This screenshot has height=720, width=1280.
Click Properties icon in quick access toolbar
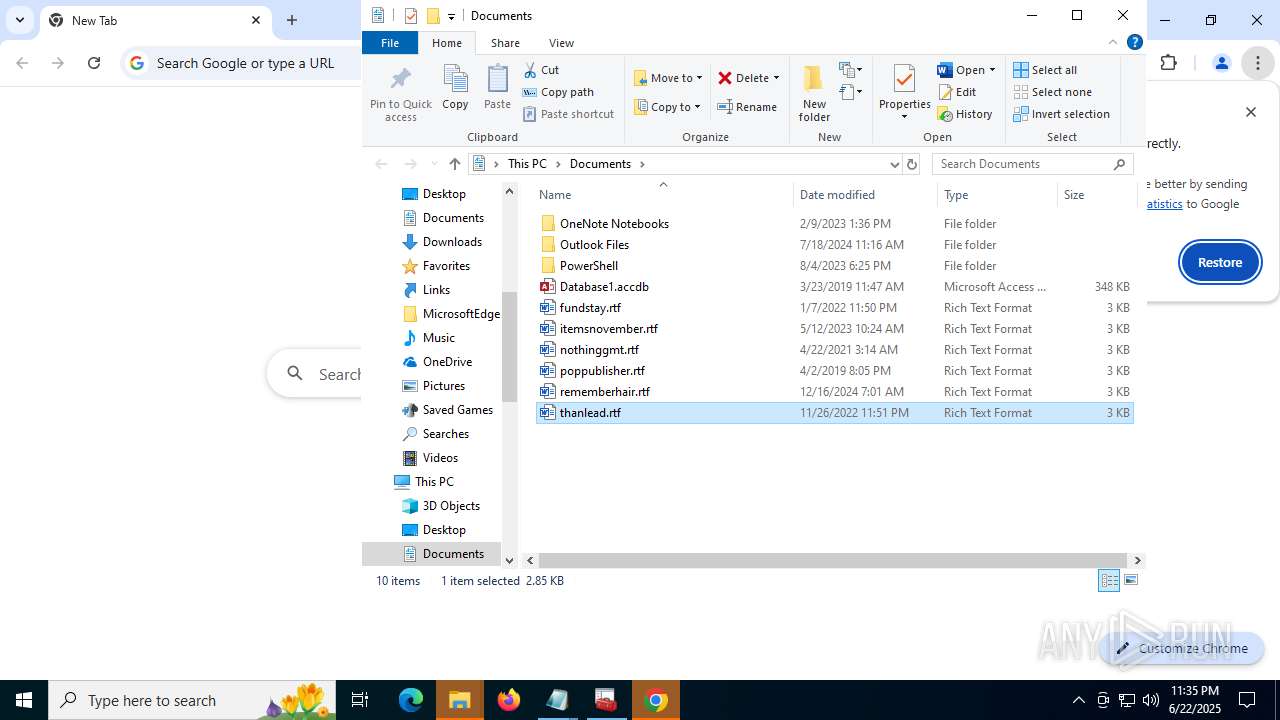411,16
